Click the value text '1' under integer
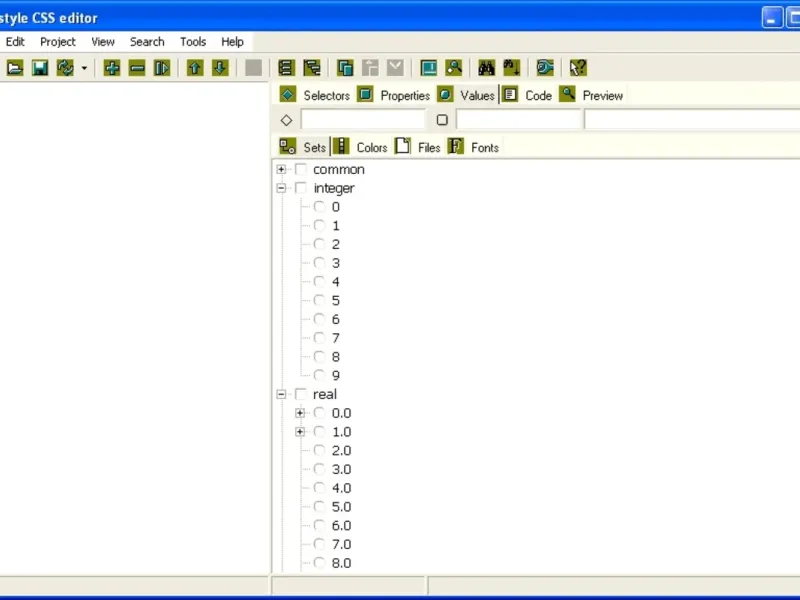The width and height of the screenshot is (800, 600). click(x=336, y=226)
